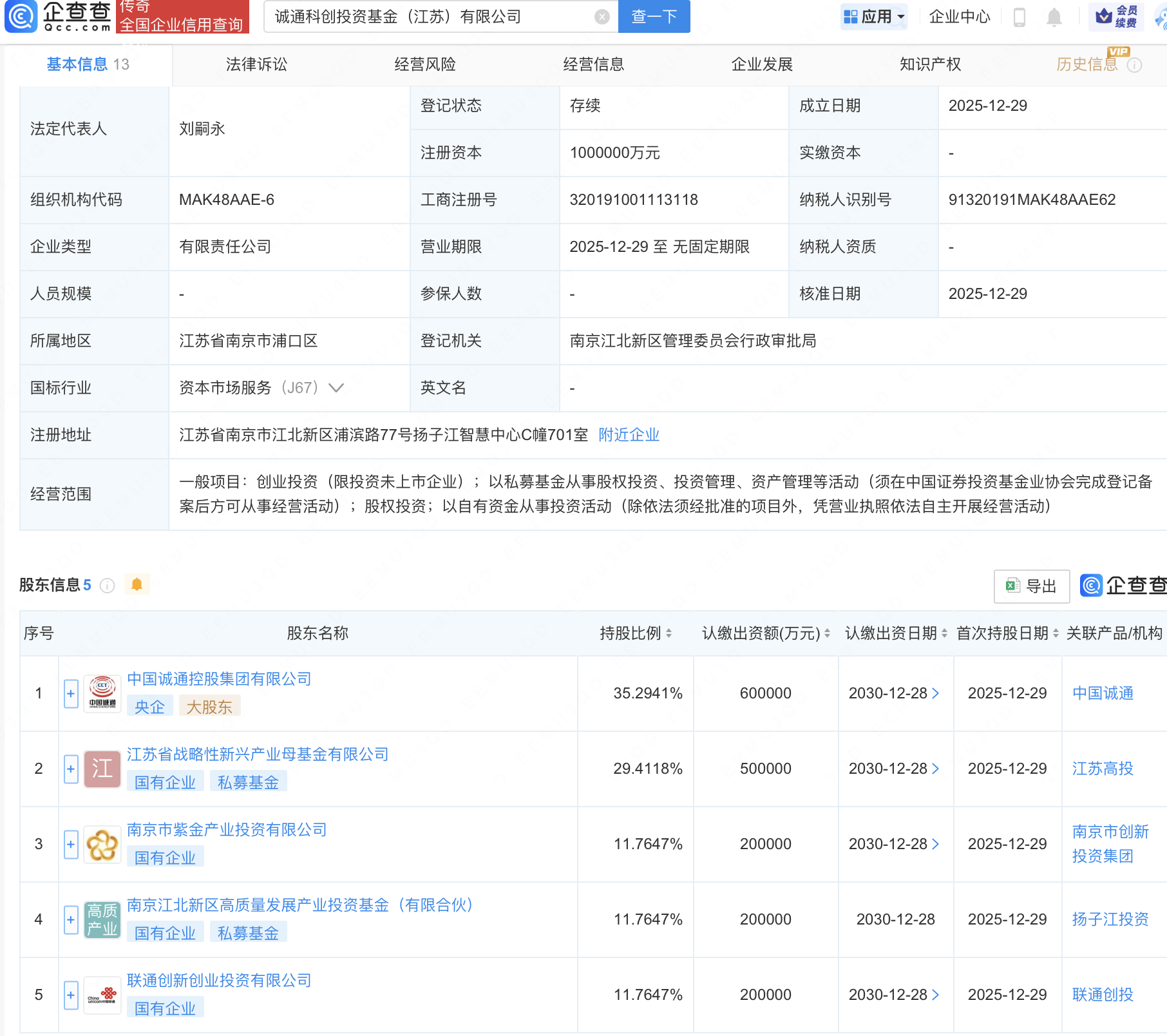Expand the 资本市场服务 industry dropdown
1167x1036 pixels.
pyautogui.click(x=336, y=388)
